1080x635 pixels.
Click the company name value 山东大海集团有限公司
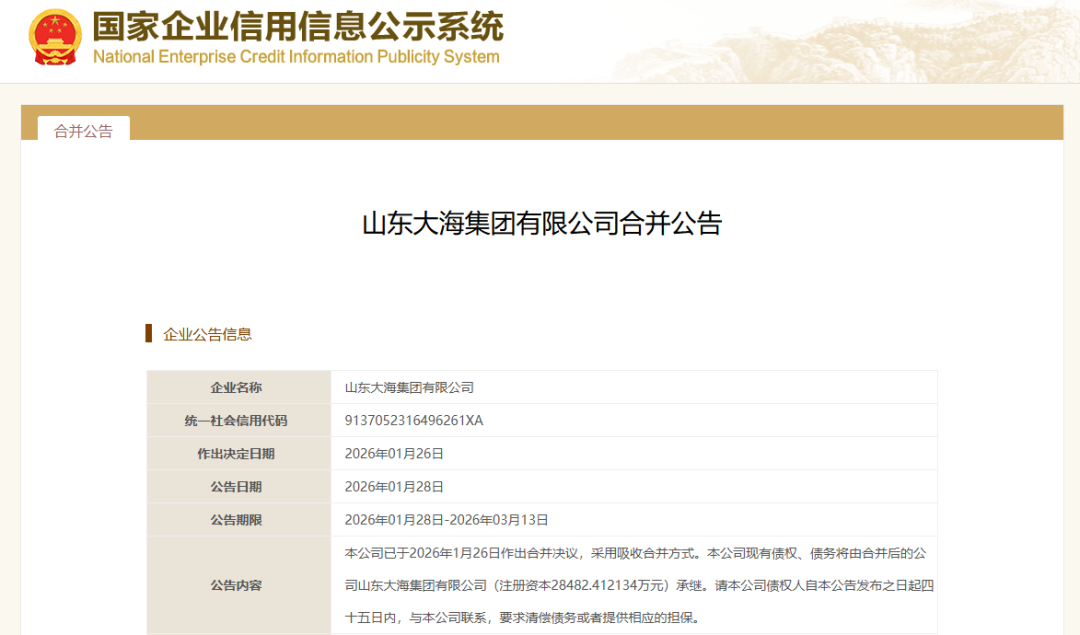point(409,387)
